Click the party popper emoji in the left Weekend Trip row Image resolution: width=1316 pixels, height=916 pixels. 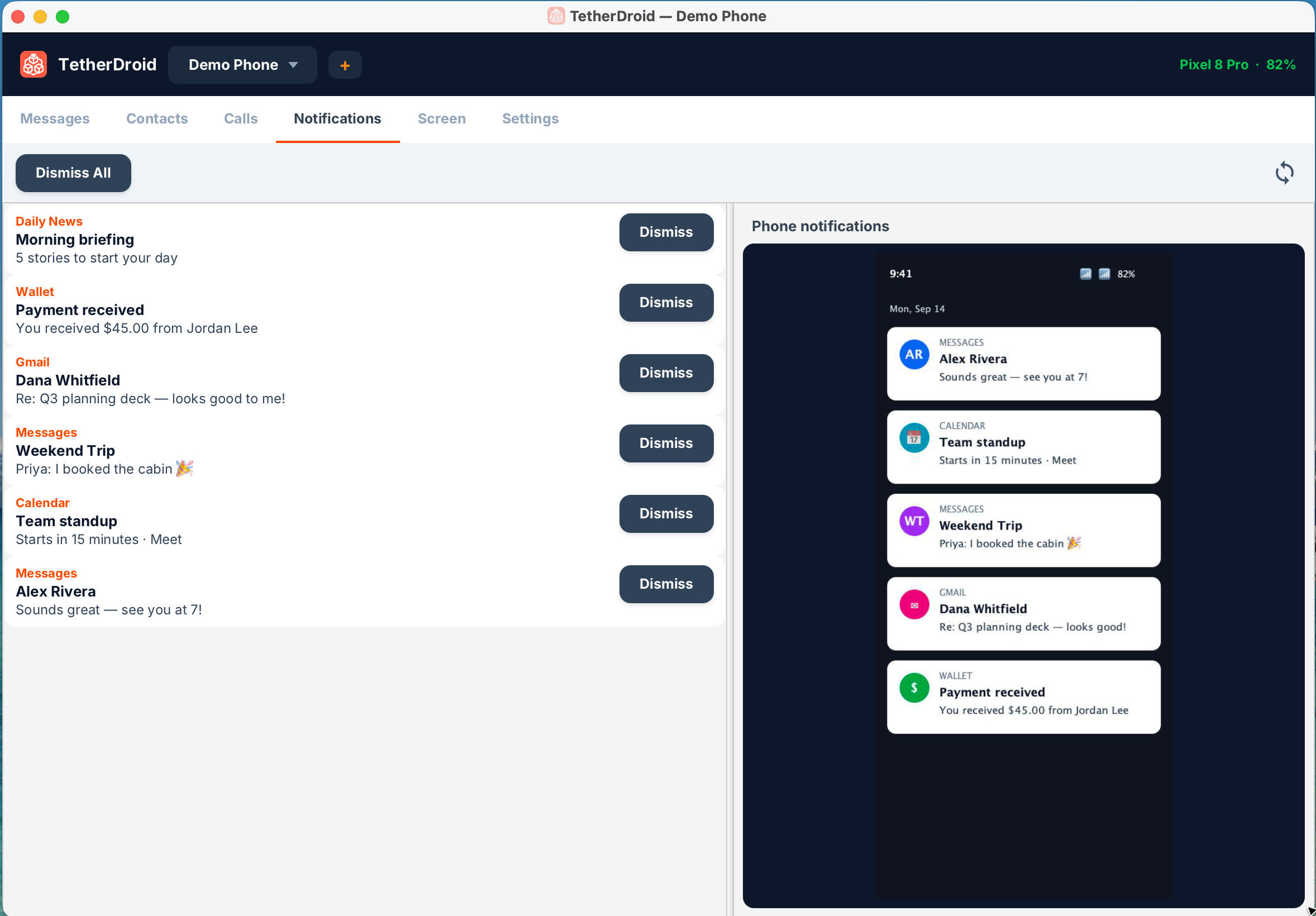coord(184,468)
